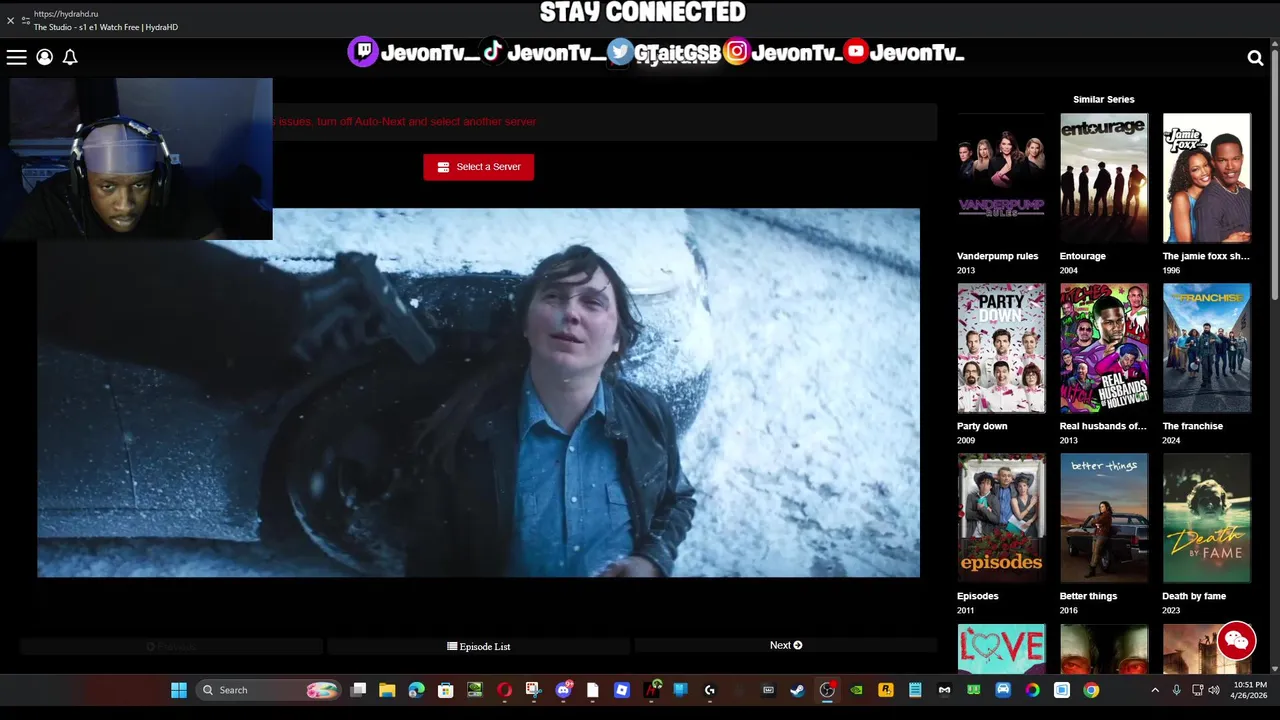Open Roblox from the taskbar
Image resolution: width=1280 pixels, height=720 pixels.
click(622, 690)
